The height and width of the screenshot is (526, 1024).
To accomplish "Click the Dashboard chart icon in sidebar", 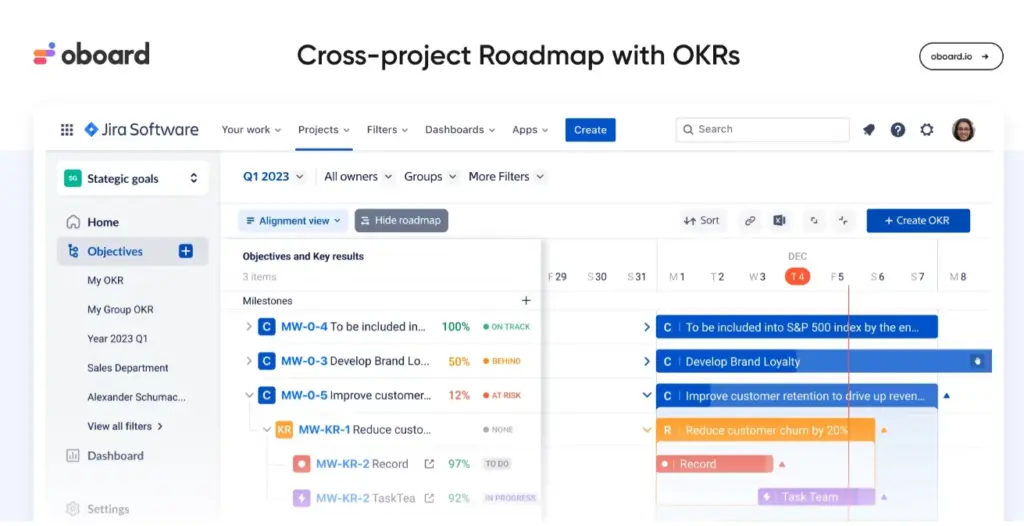I will coord(73,455).
